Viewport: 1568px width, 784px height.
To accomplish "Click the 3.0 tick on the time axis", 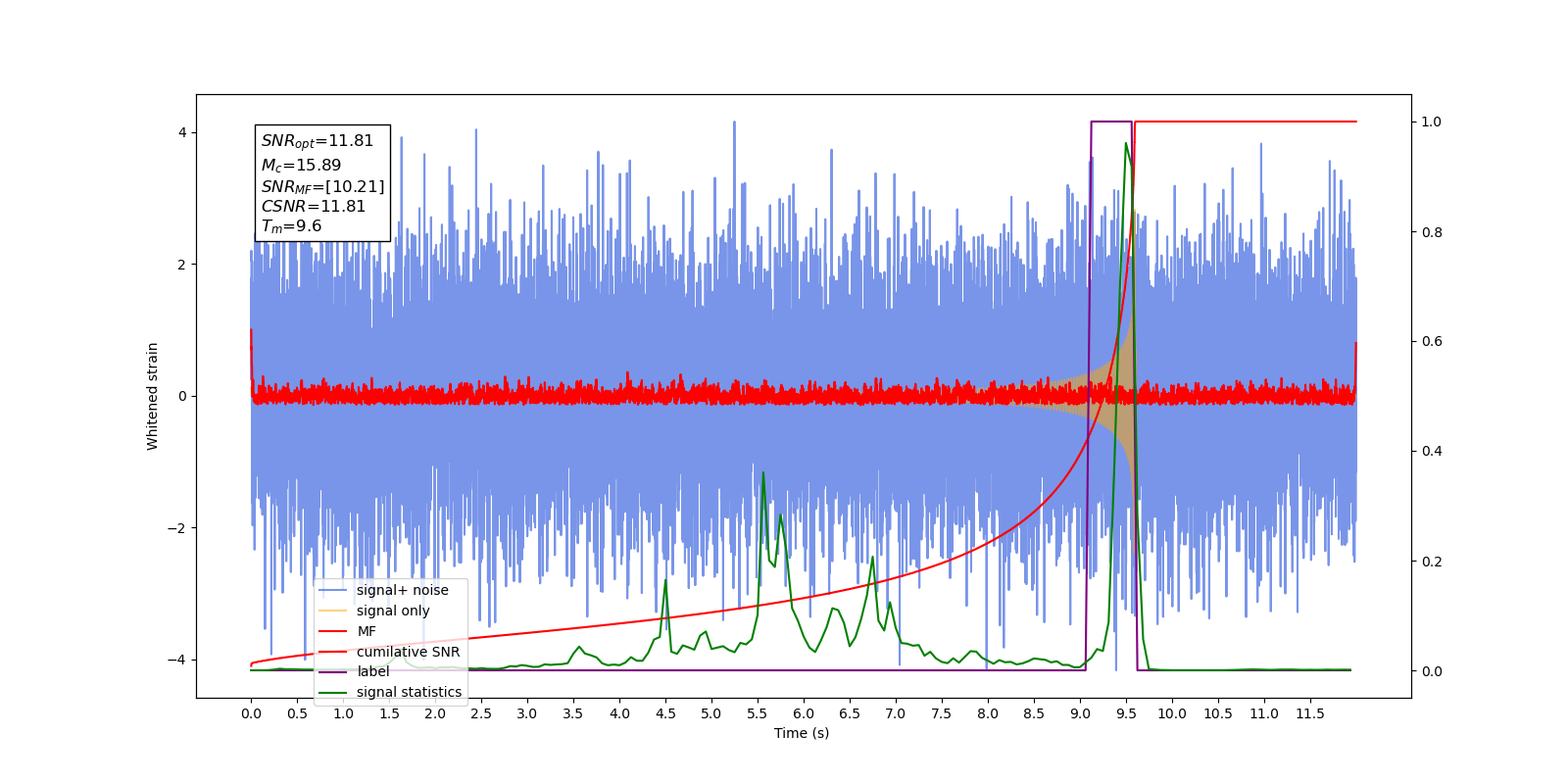I will coord(527,713).
